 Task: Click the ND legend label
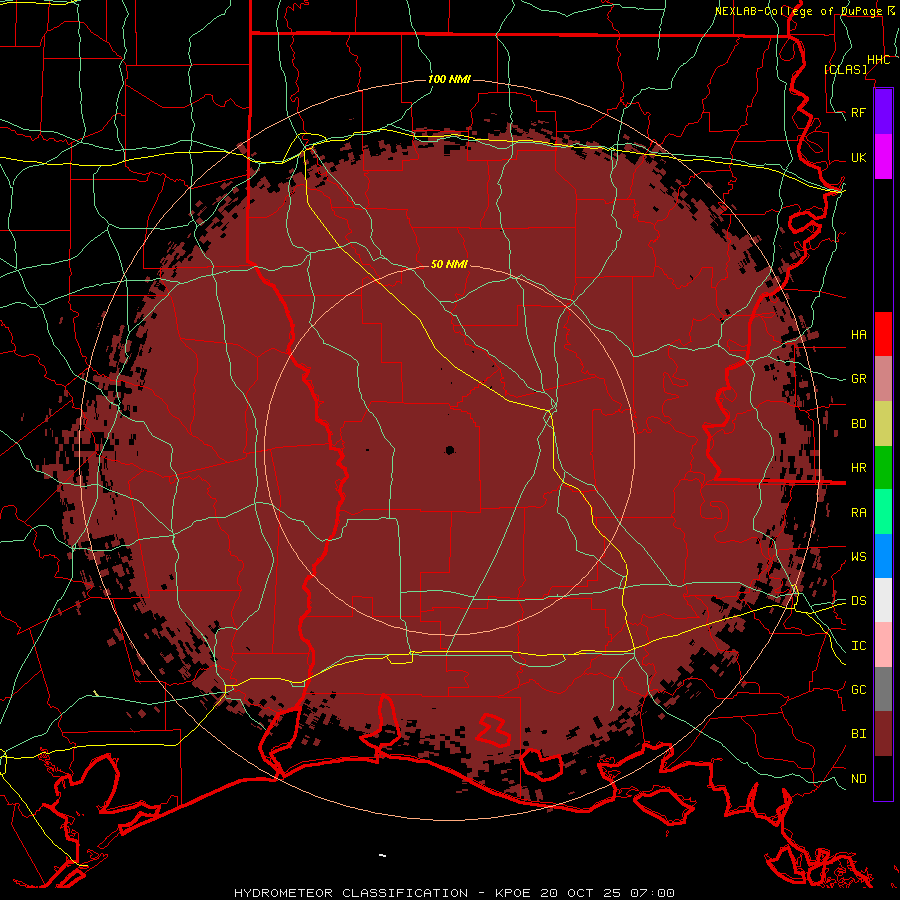(859, 778)
